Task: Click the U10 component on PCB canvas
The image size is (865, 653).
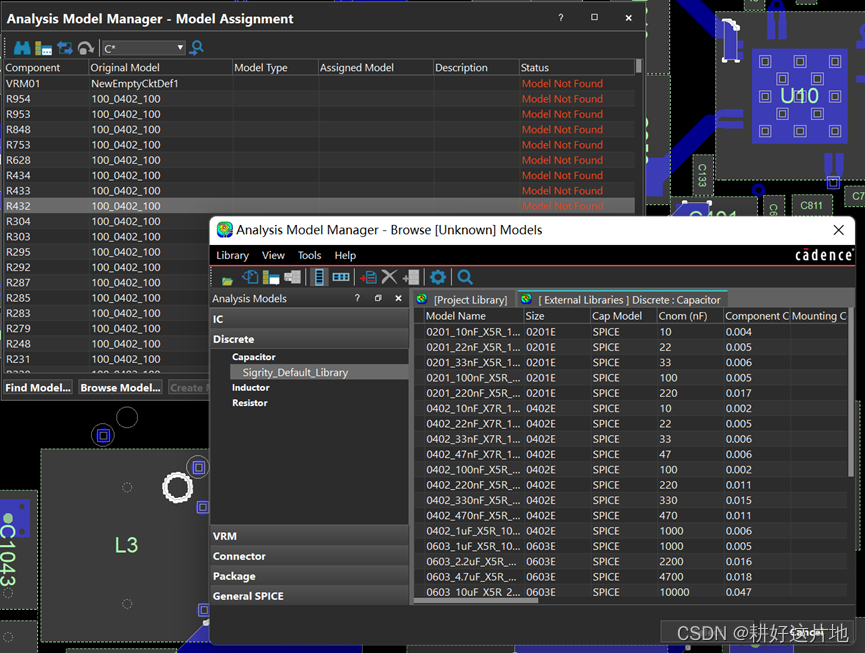Action: 799,96
